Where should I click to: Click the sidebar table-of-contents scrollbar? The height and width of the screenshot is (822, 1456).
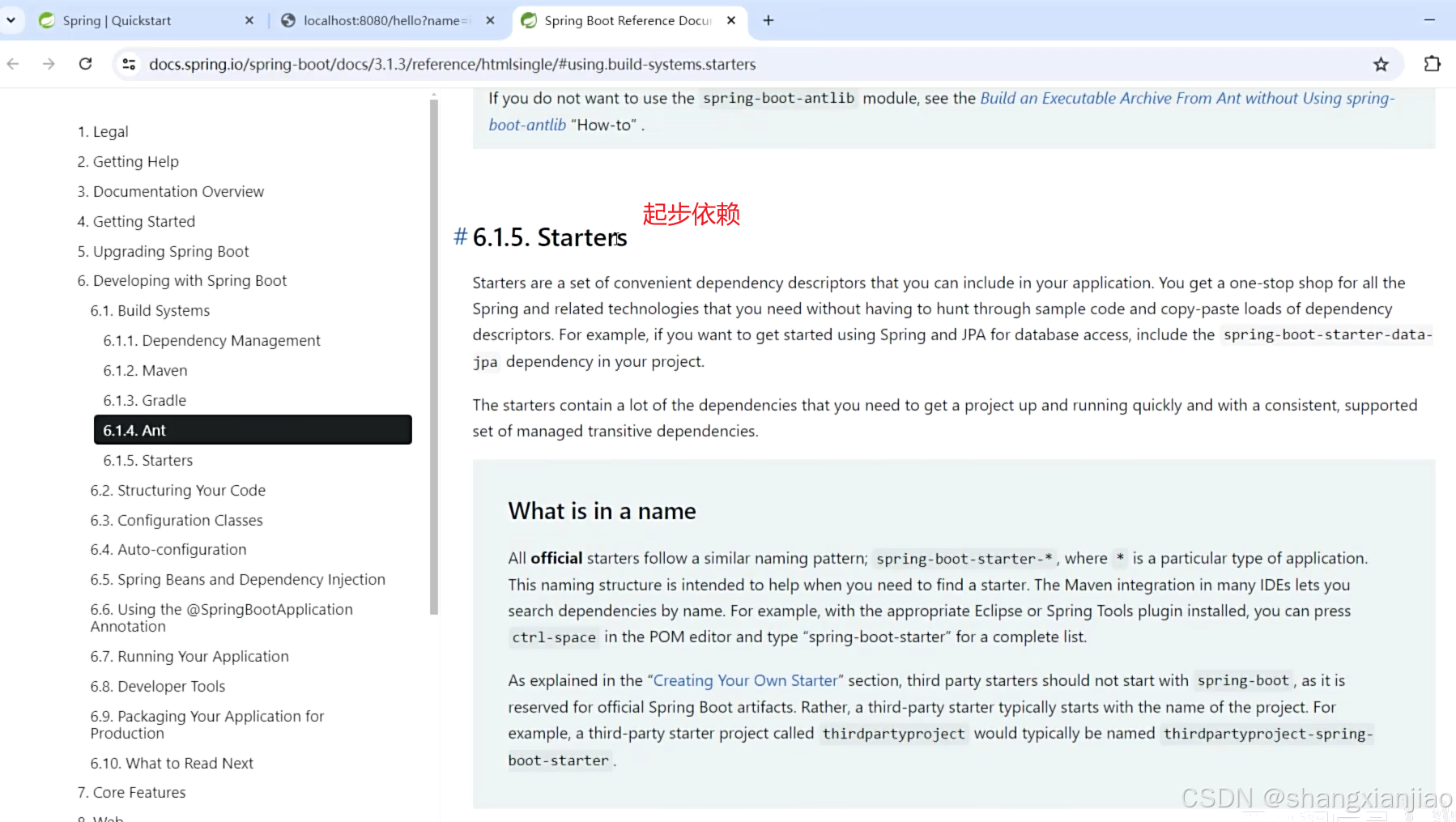tap(434, 356)
